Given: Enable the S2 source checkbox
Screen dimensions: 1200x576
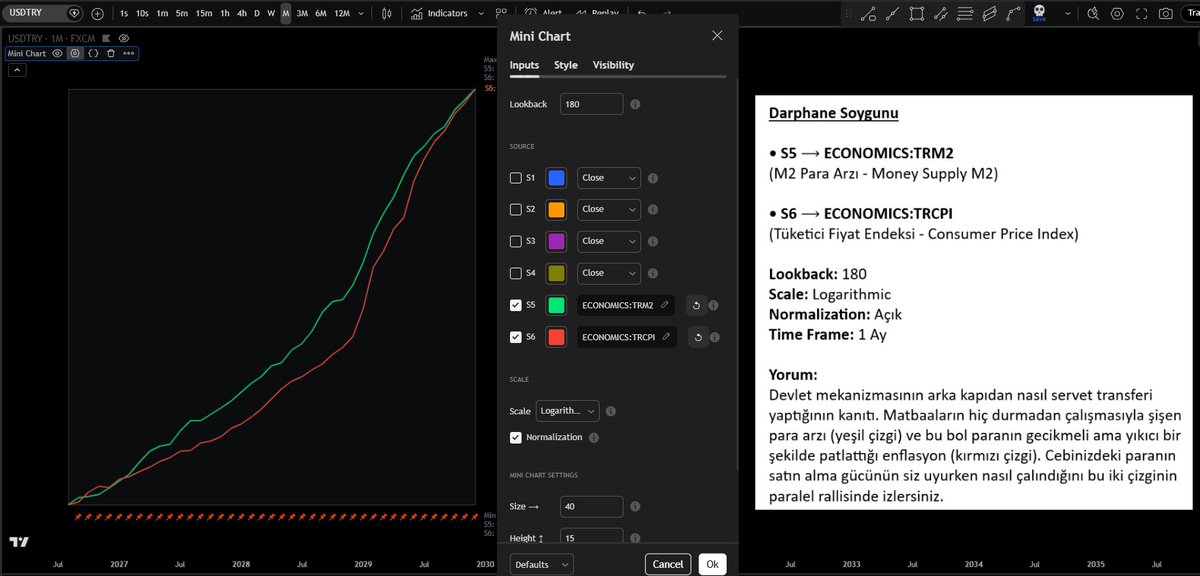Looking at the screenshot, I should coord(516,210).
